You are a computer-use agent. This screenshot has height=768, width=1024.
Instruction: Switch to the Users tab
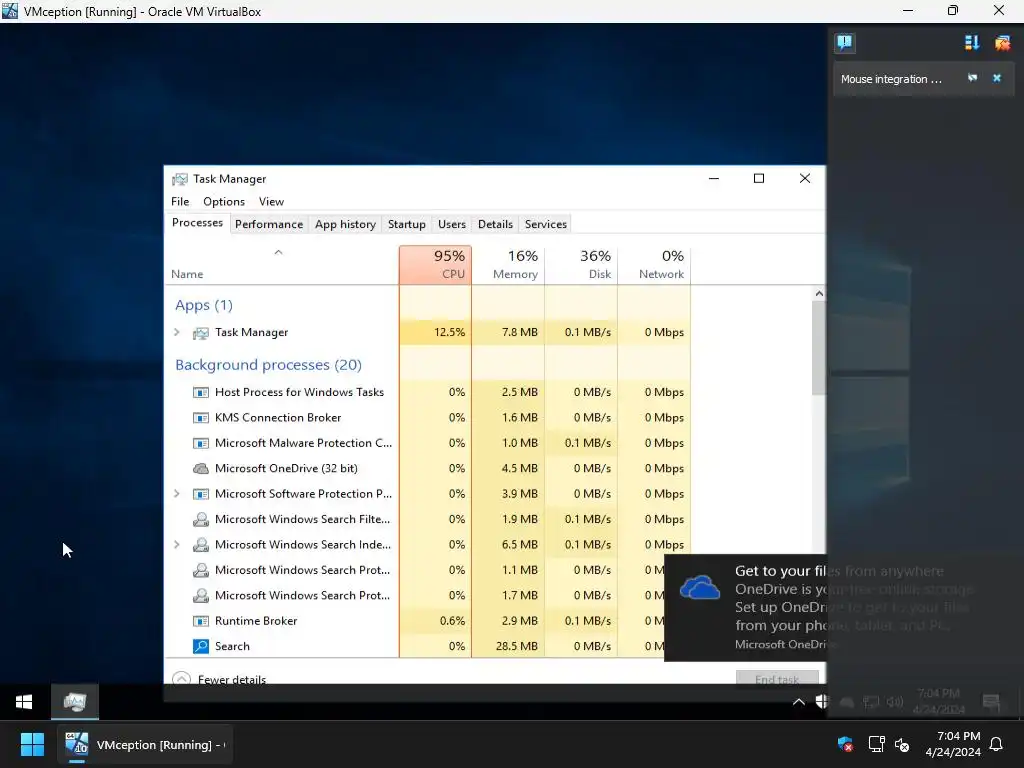pos(452,224)
